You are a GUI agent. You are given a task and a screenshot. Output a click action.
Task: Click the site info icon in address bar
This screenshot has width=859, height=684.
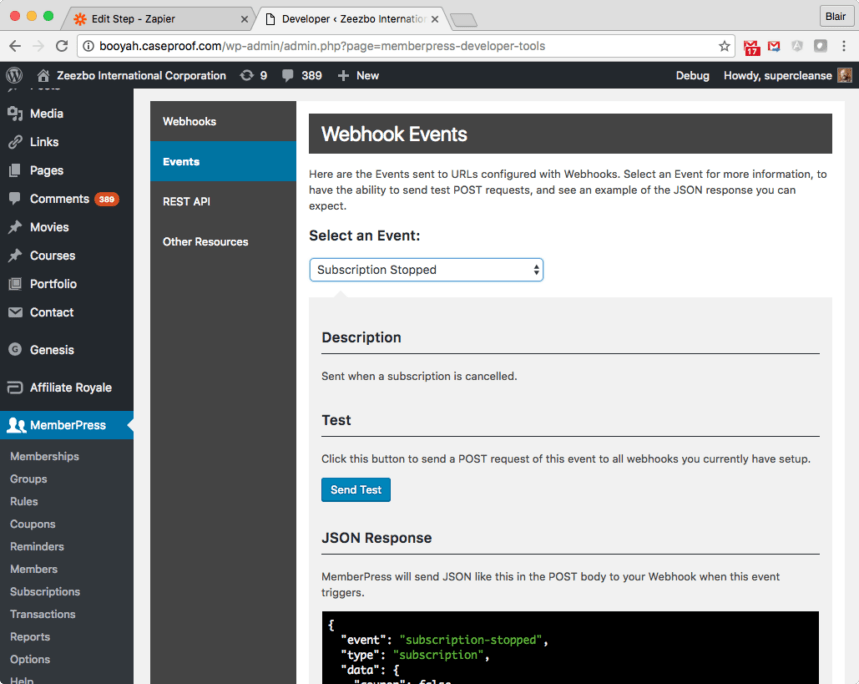88,46
